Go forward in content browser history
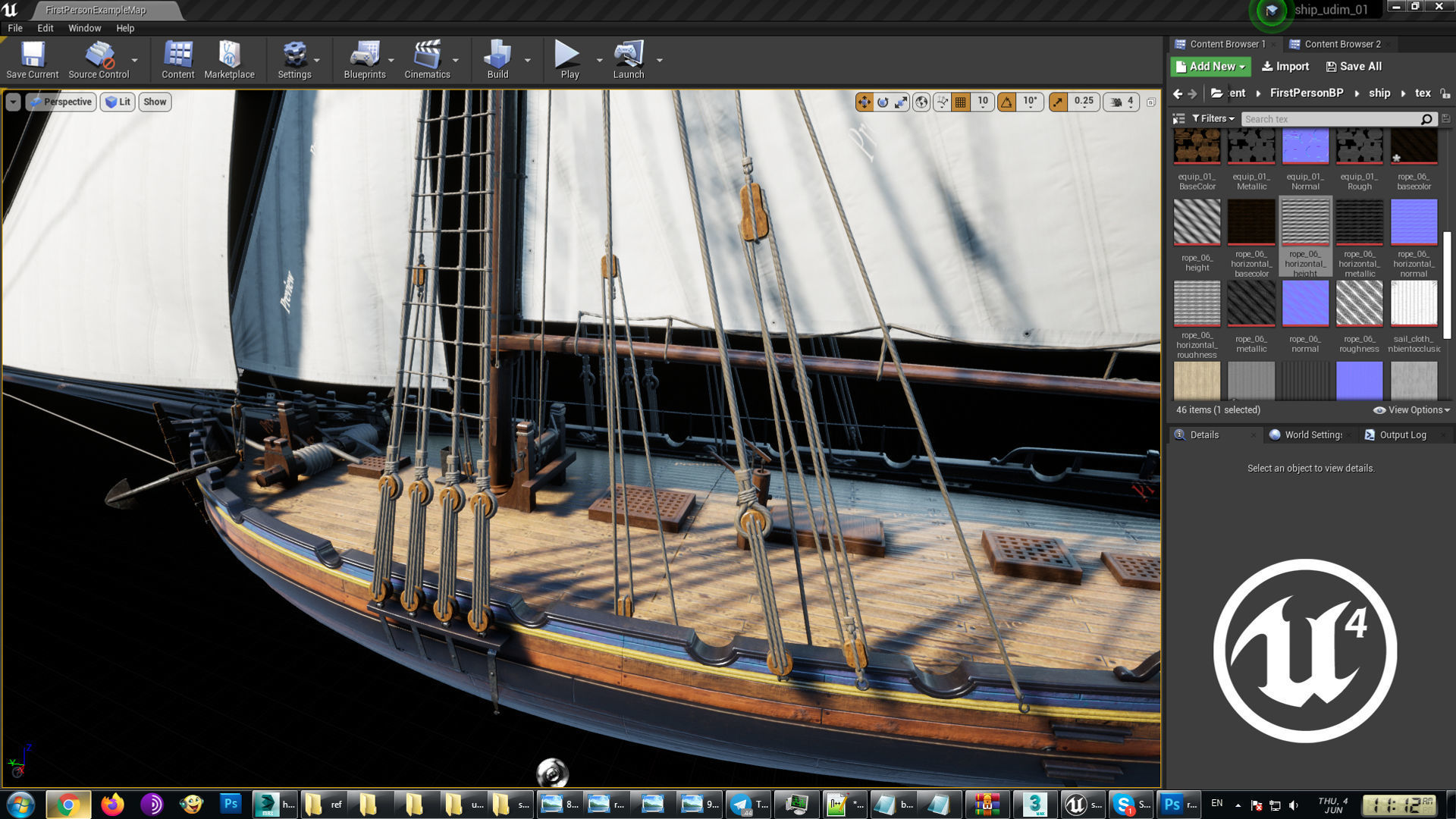Image resolution: width=1456 pixels, height=819 pixels. coord(1193,93)
